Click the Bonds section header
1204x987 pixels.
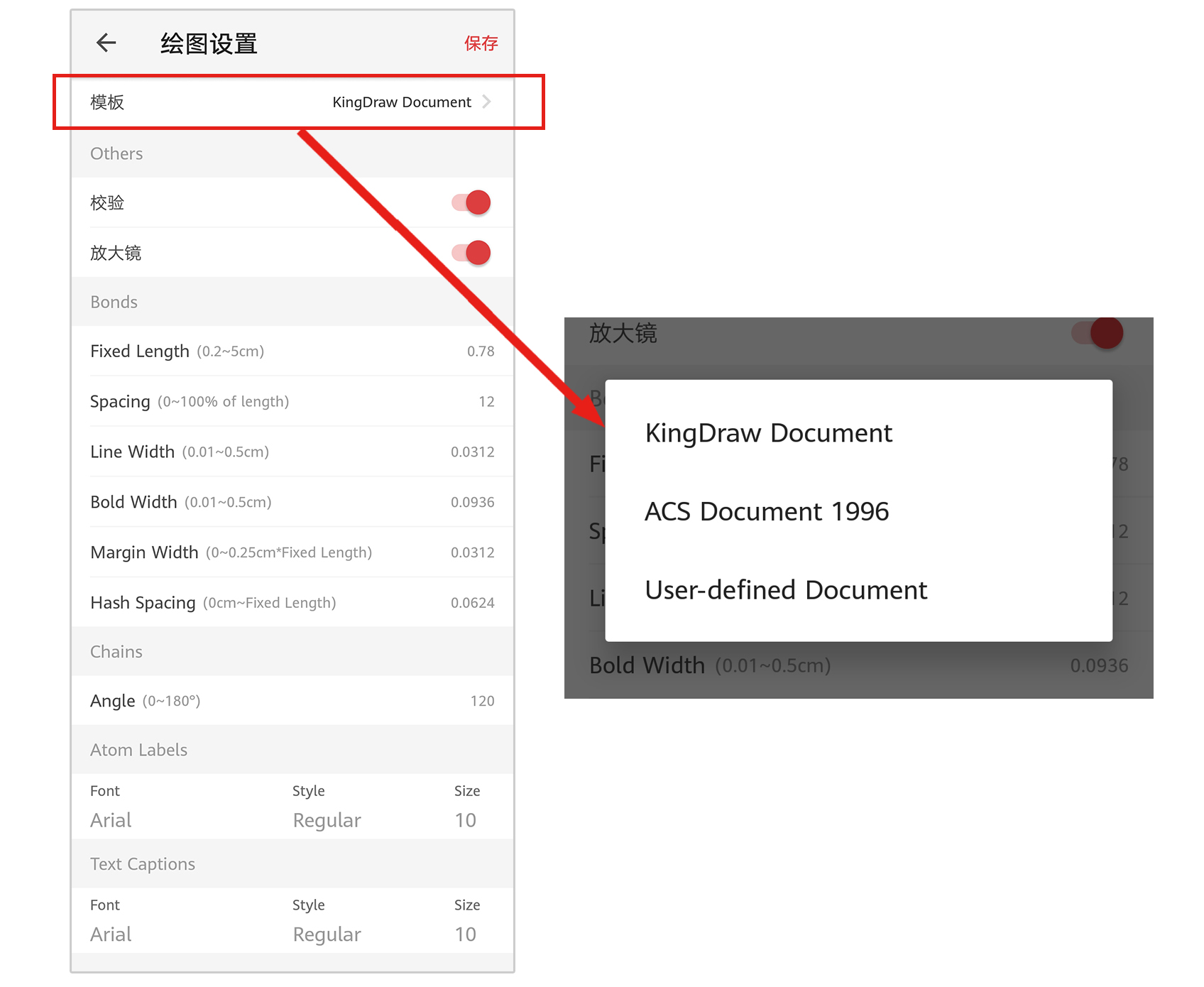(x=114, y=302)
